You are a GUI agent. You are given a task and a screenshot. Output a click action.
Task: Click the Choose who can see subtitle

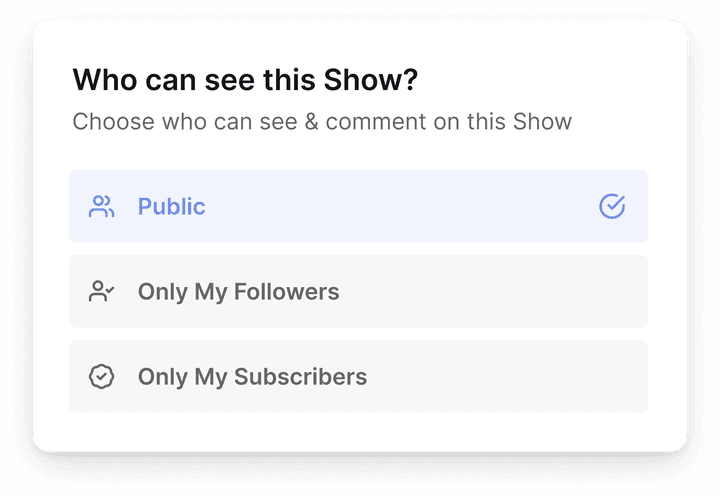point(322,122)
